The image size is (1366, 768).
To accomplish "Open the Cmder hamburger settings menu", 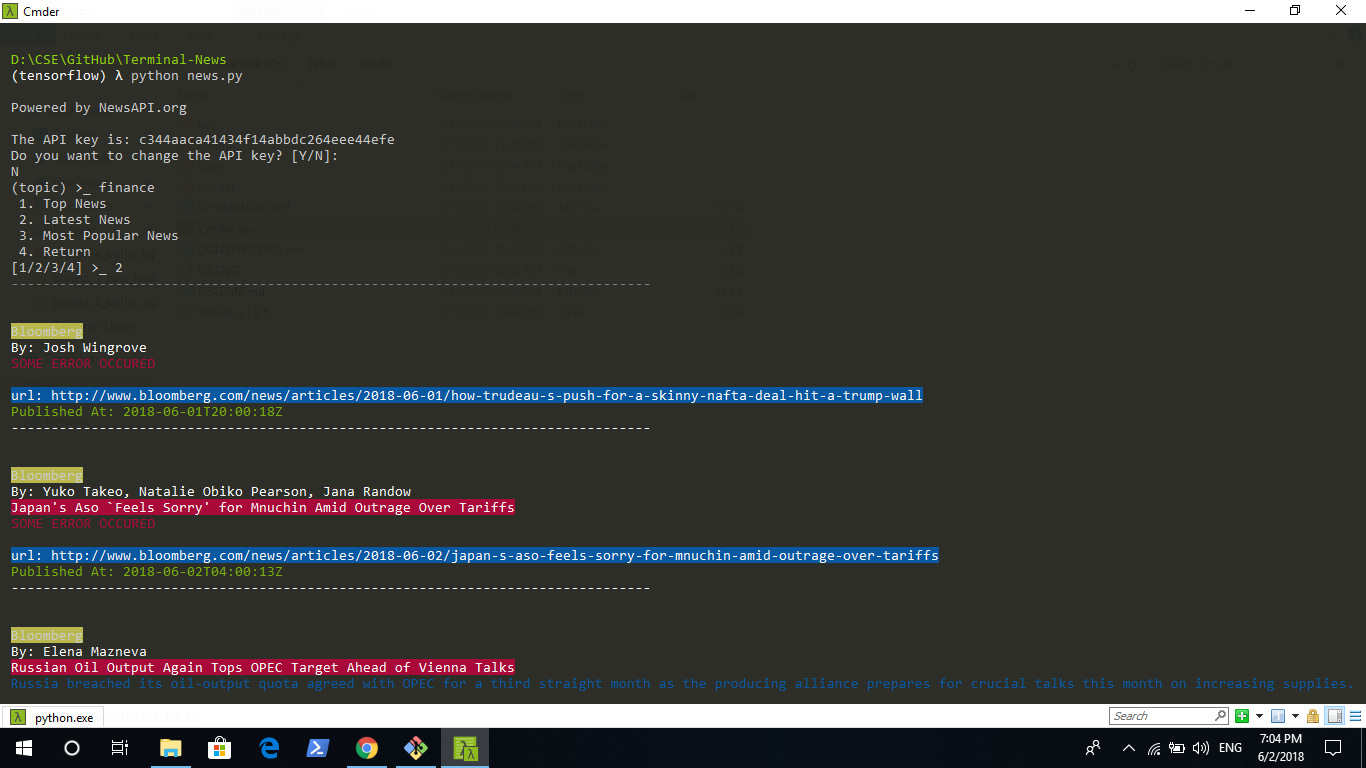I will (1353, 716).
